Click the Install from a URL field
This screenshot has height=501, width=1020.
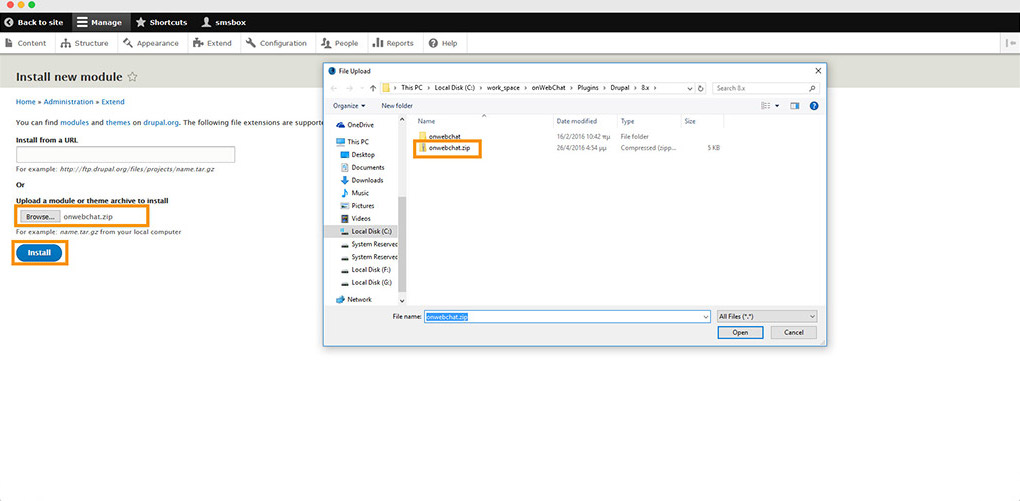(x=125, y=154)
